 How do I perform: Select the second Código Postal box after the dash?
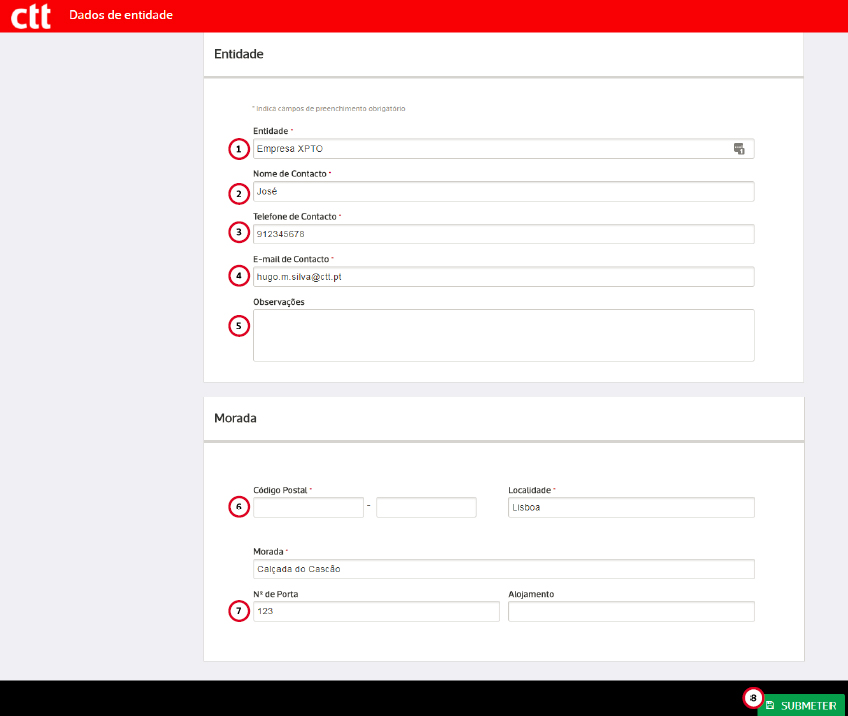426,508
